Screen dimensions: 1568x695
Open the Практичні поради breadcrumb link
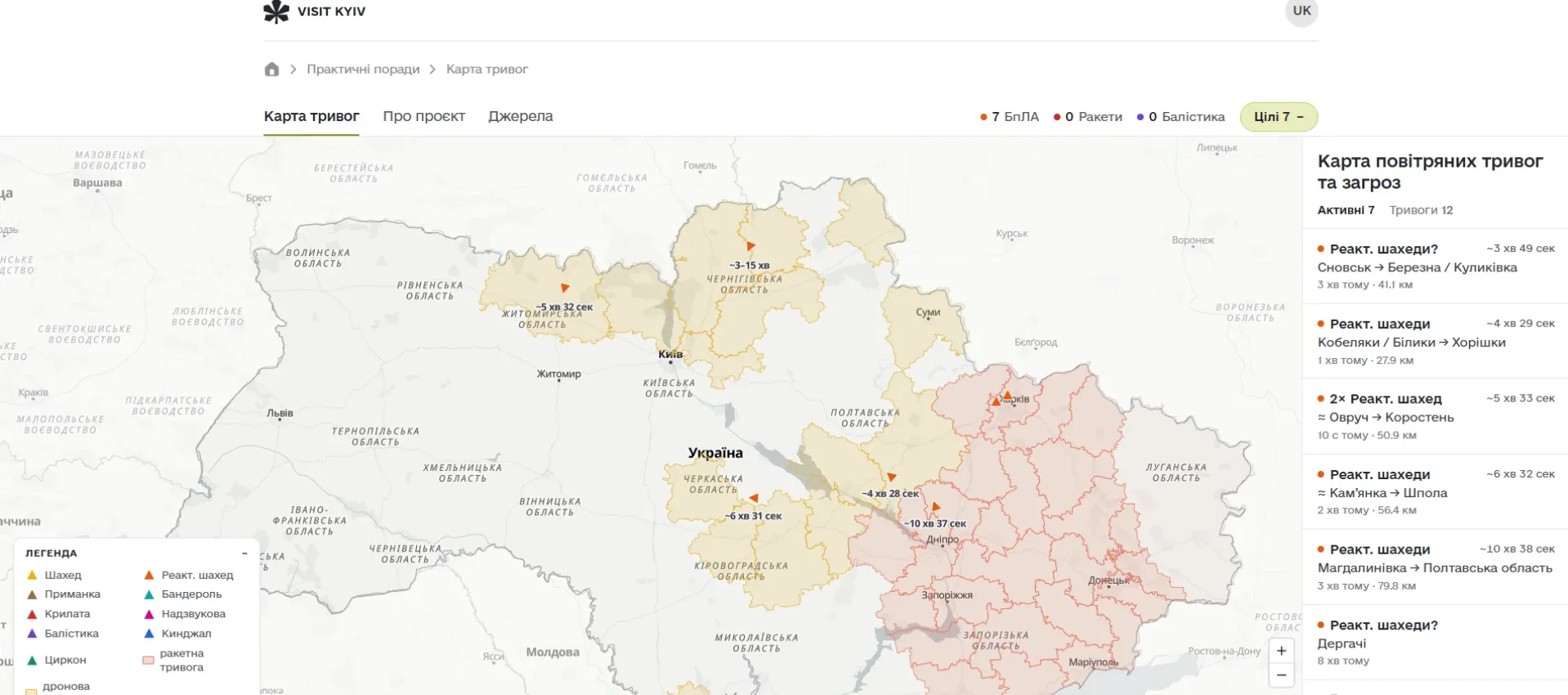(363, 69)
